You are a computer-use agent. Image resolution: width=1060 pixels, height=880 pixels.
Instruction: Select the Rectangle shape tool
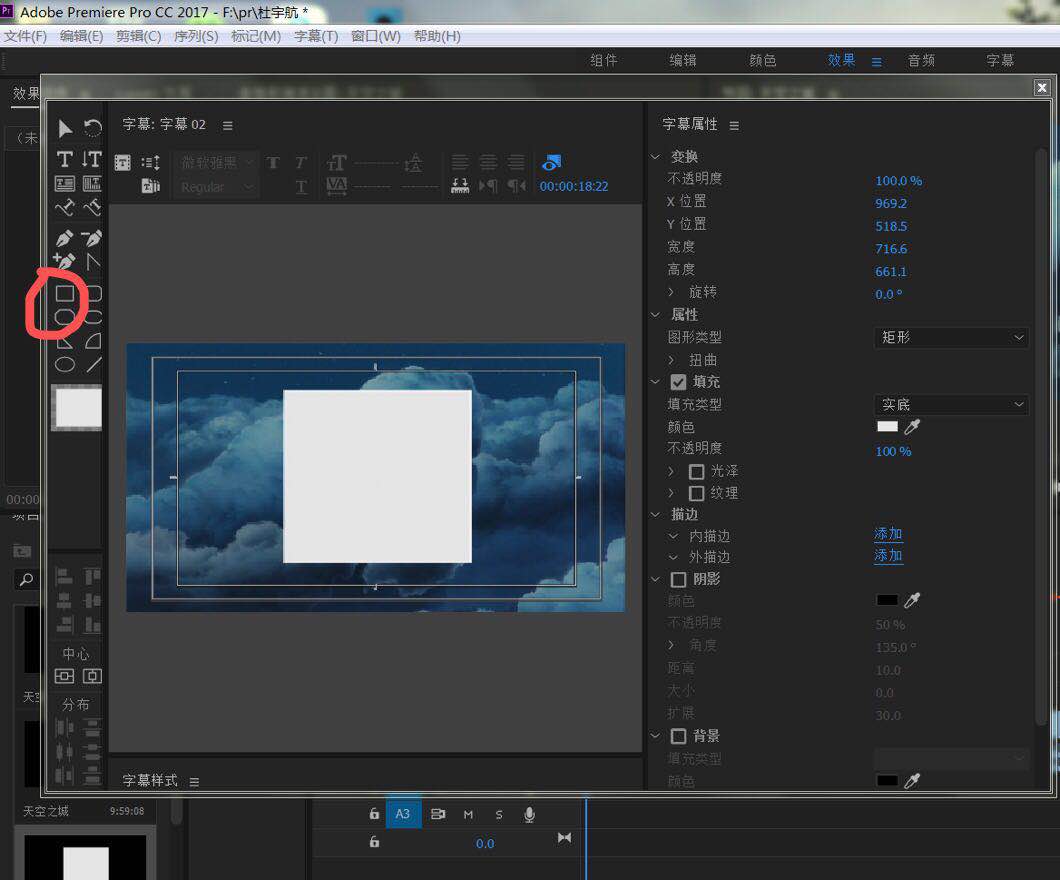[65, 293]
